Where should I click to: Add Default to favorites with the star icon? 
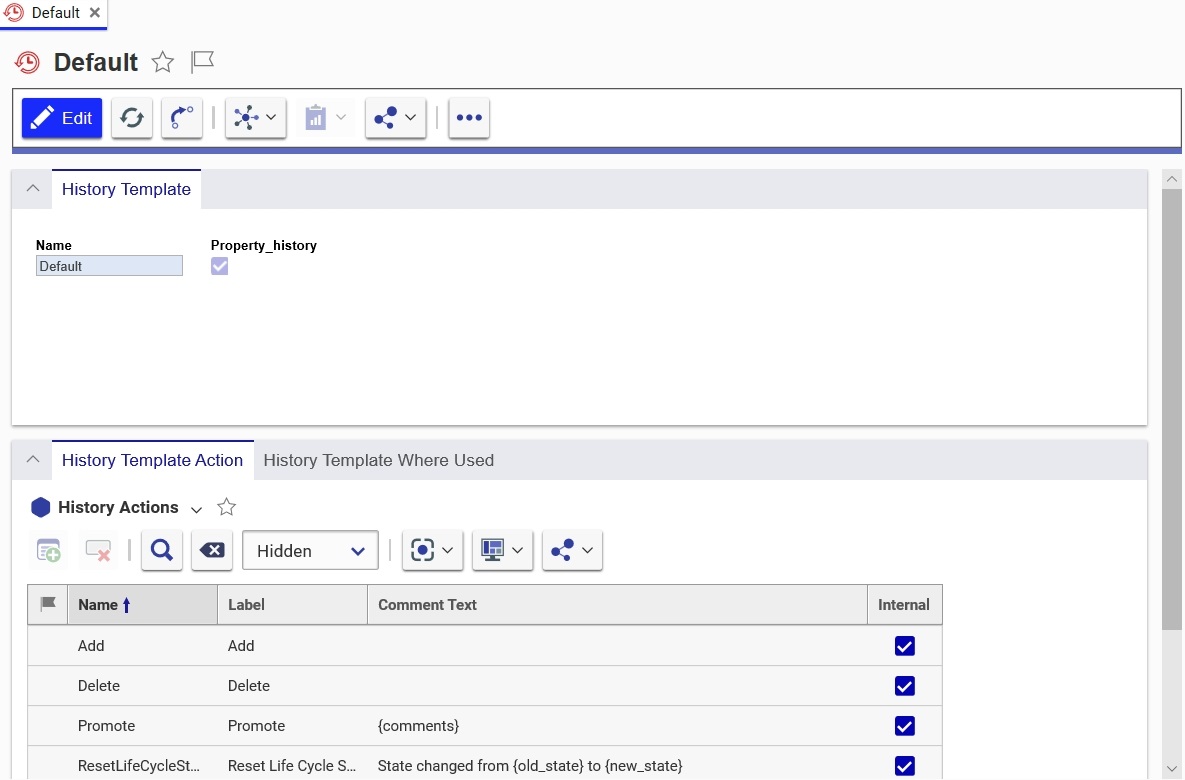point(162,62)
